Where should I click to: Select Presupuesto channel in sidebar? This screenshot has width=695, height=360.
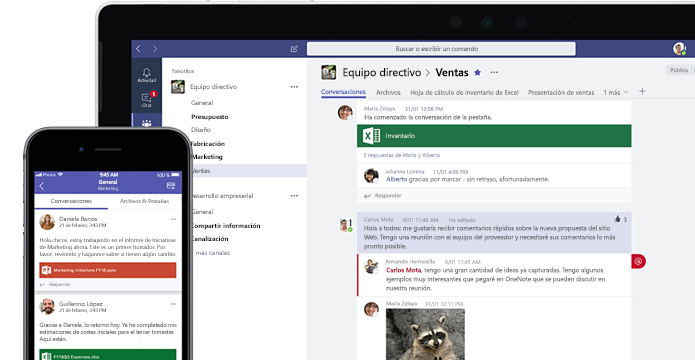tap(210, 117)
